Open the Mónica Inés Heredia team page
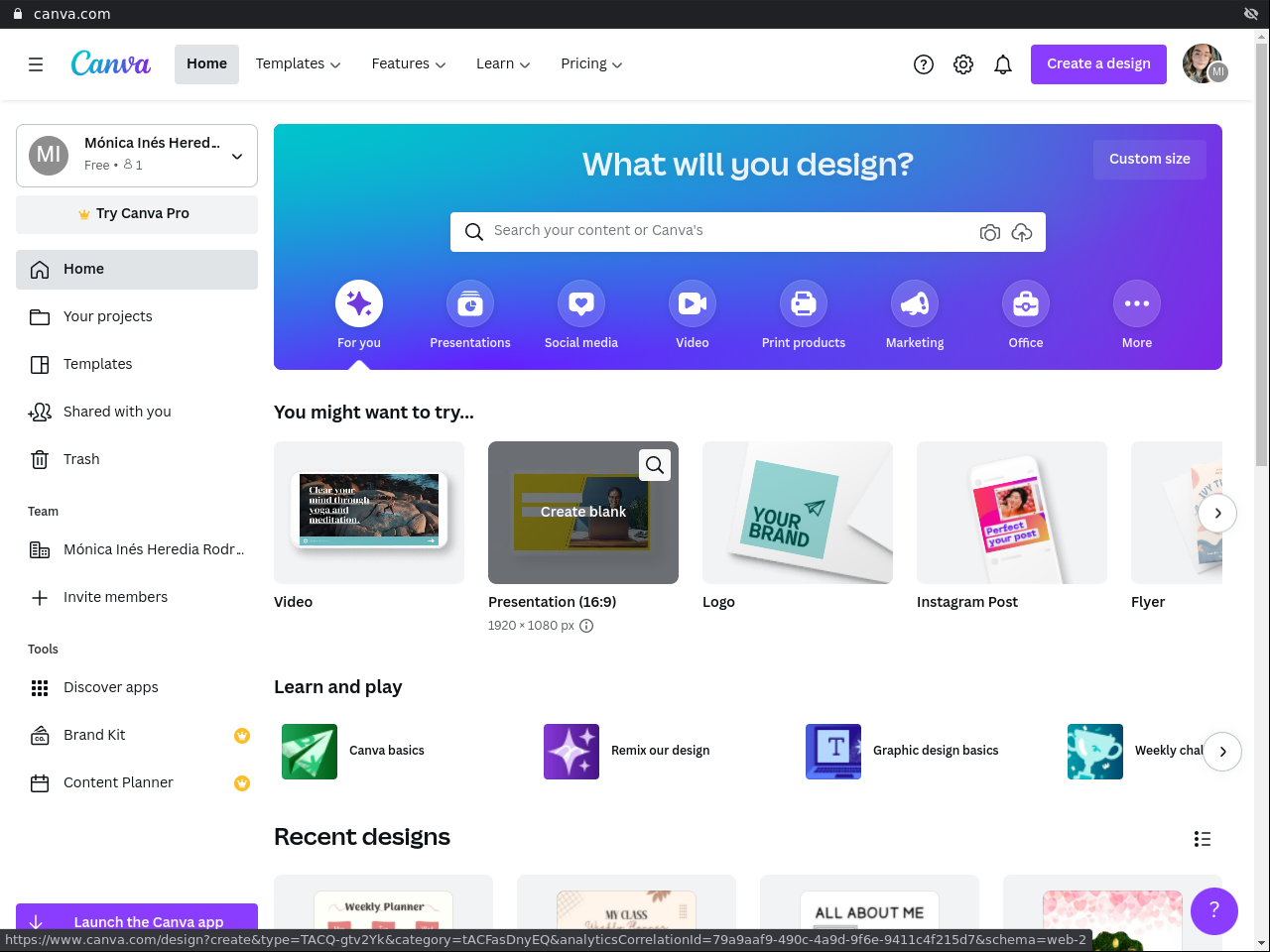The width and height of the screenshot is (1270, 952). (x=137, y=550)
